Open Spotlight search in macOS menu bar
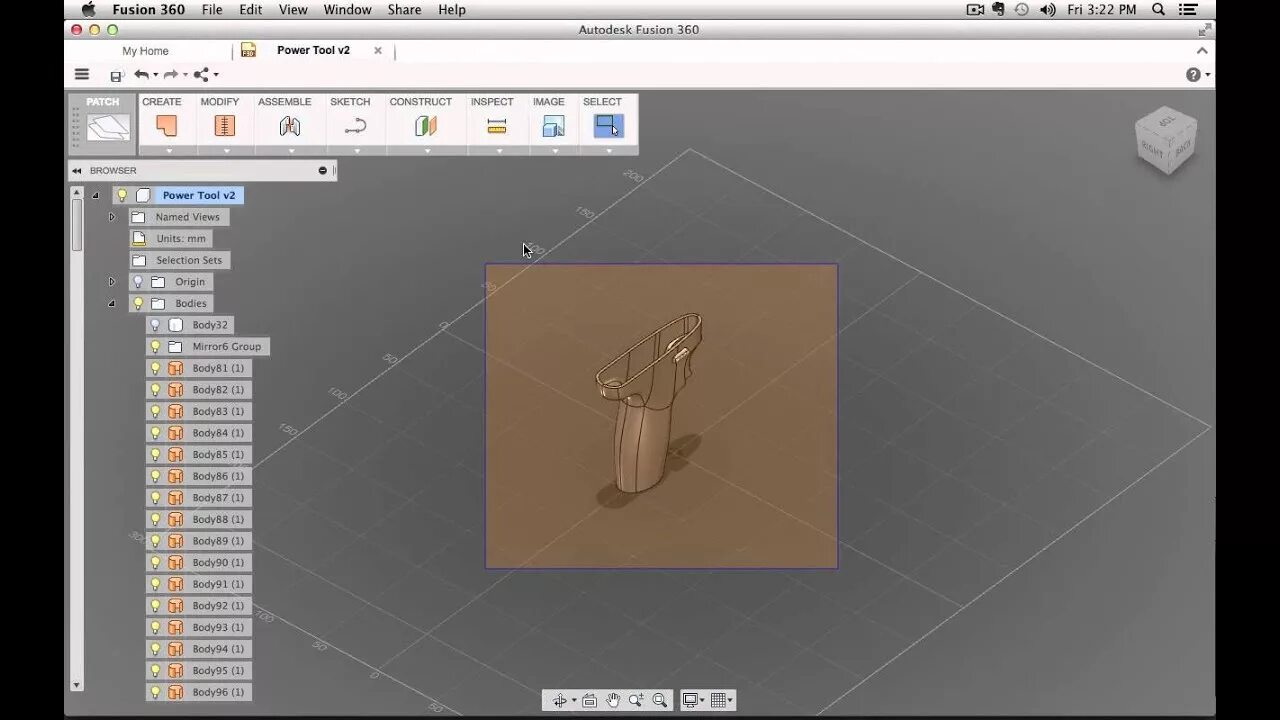 point(1158,10)
